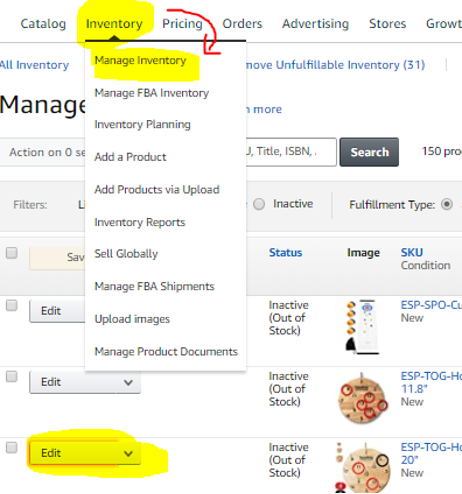Click the Search button
The height and width of the screenshot is (494, 462).
pos(369,152)
